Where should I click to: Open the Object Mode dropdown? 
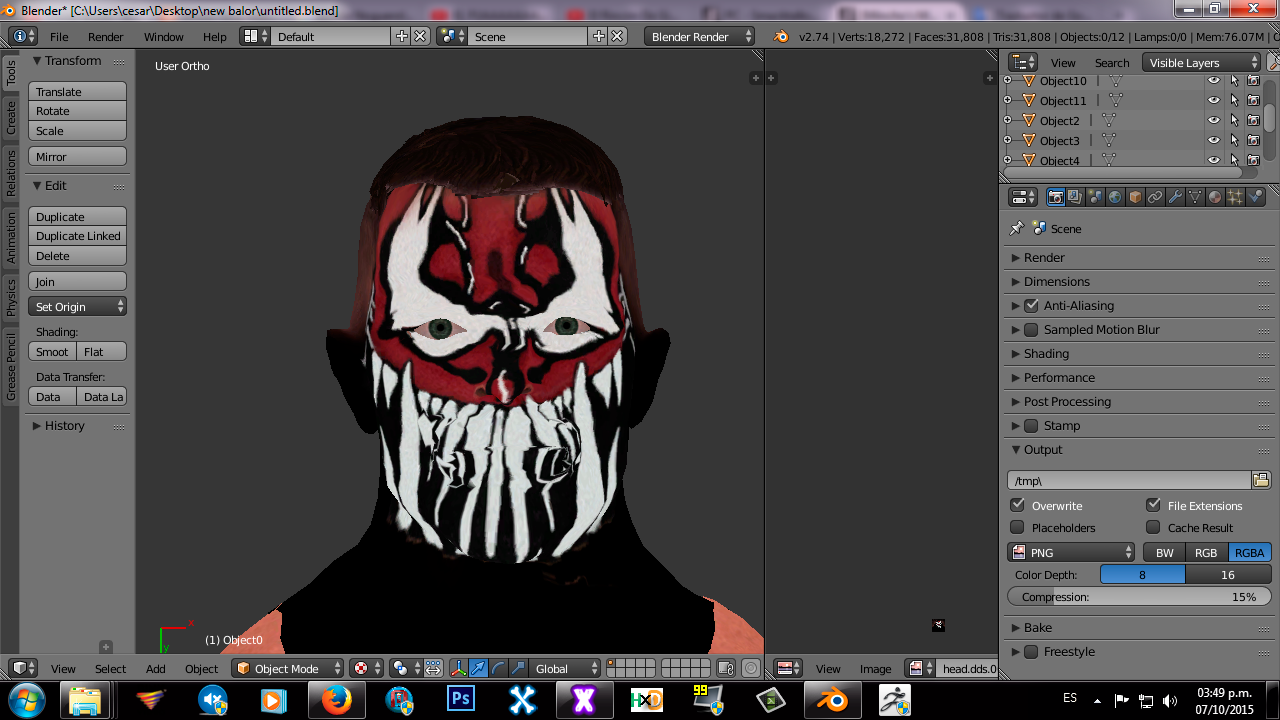coord(288,668)
